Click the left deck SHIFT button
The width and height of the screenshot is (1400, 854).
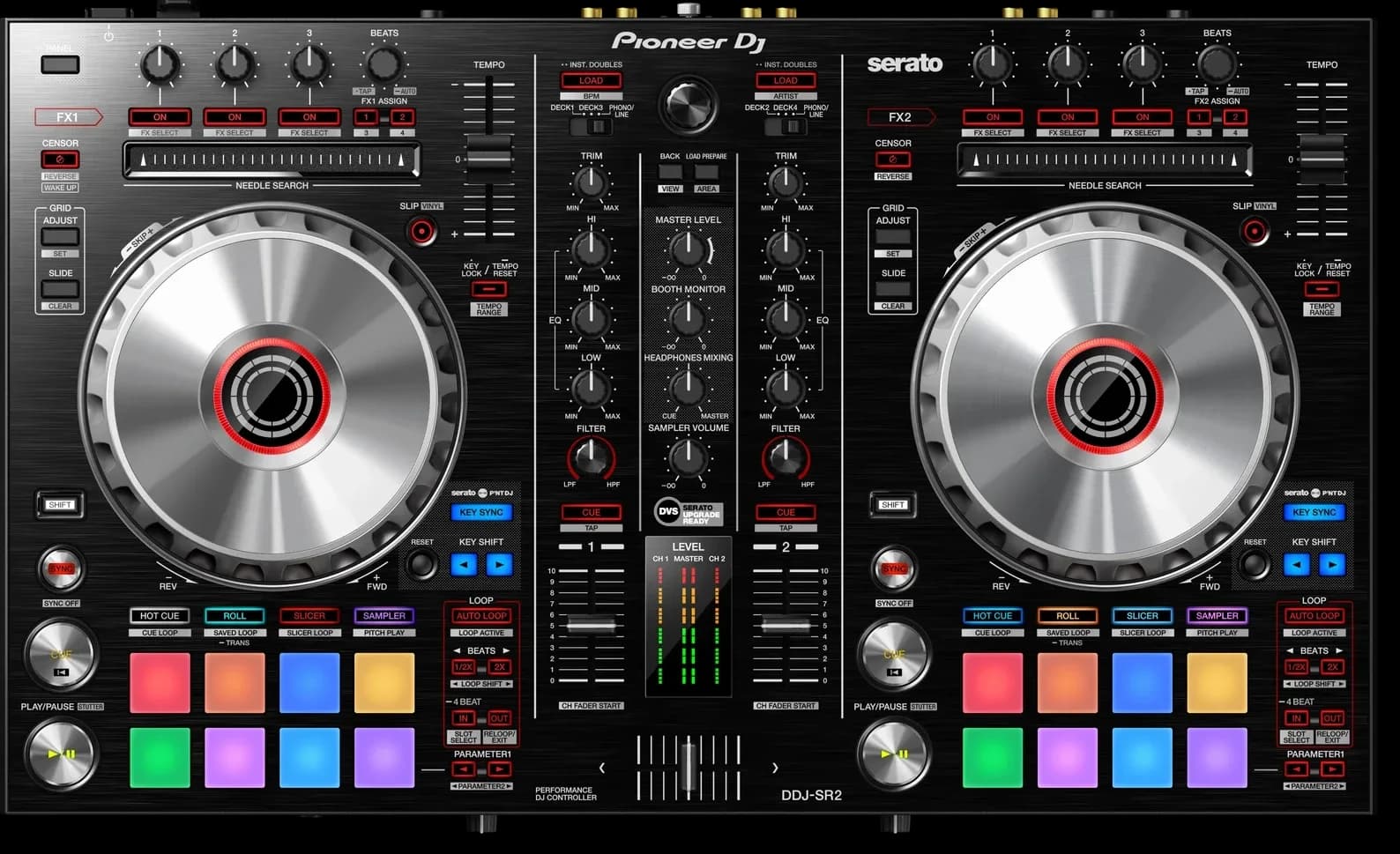(60, 505)
